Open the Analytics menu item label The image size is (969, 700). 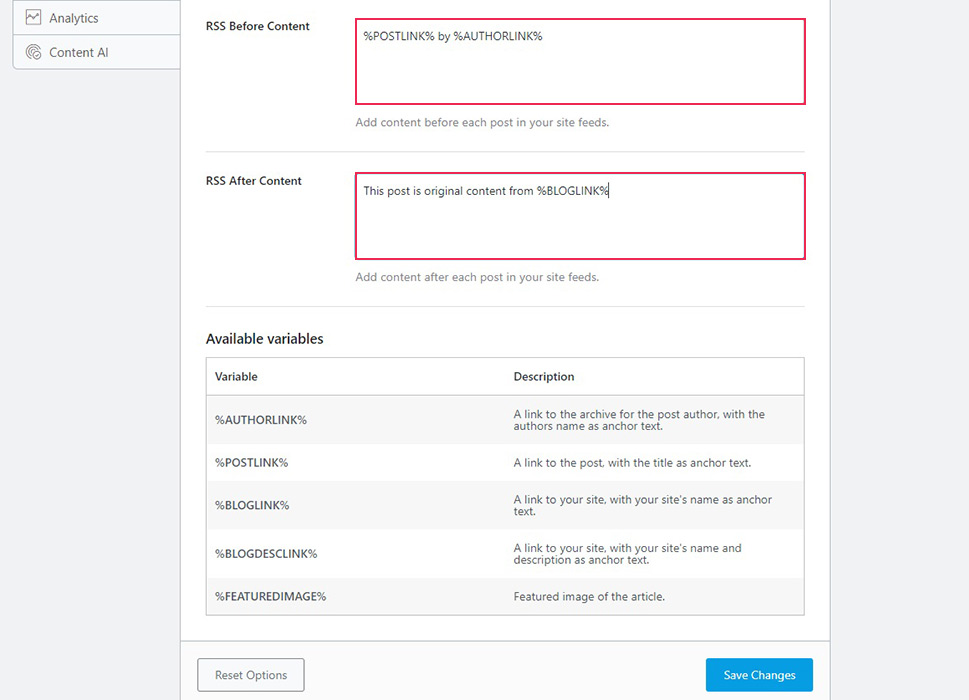click(74, 18)
